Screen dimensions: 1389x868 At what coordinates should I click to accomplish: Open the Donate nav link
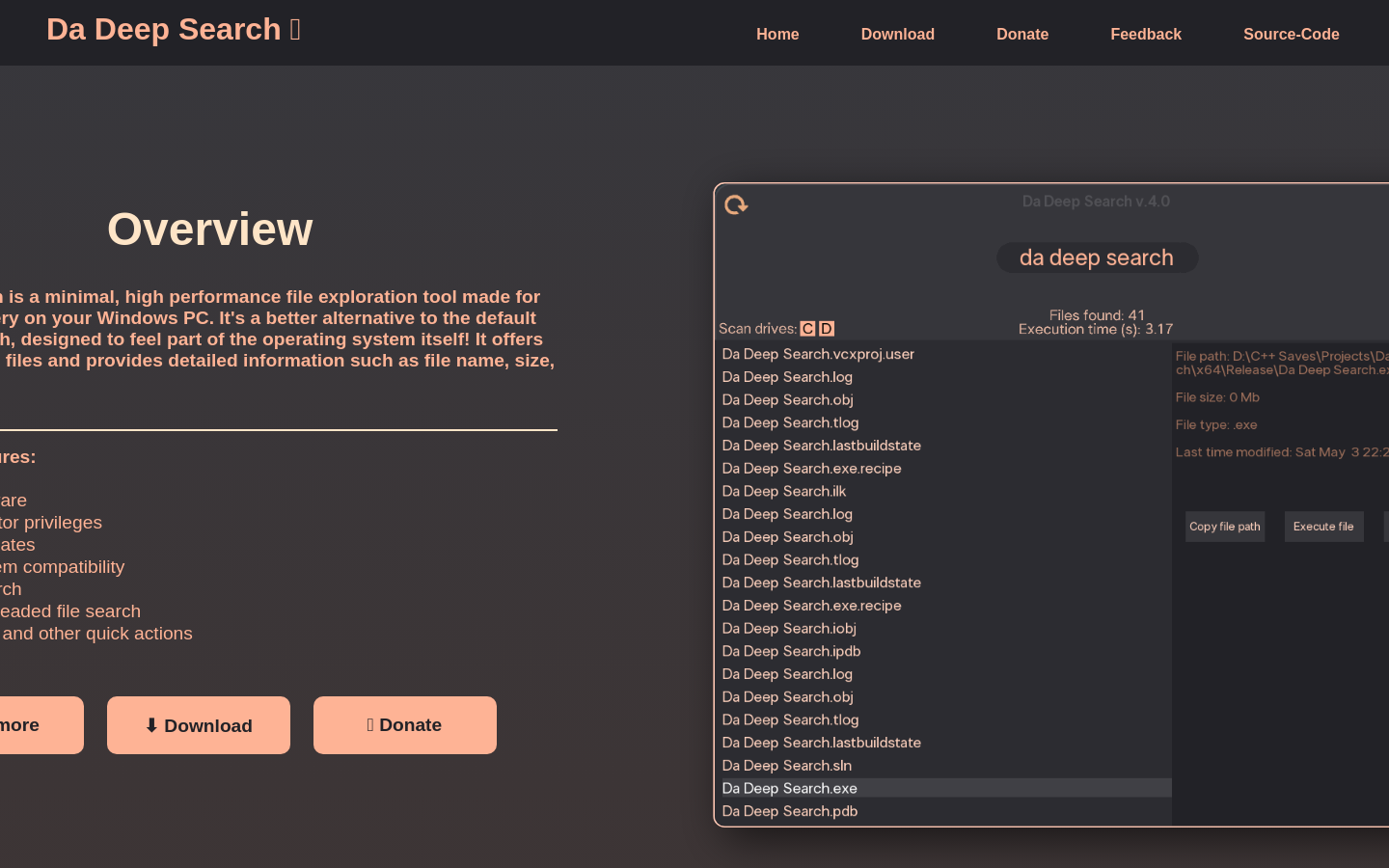pos(1022,34)
